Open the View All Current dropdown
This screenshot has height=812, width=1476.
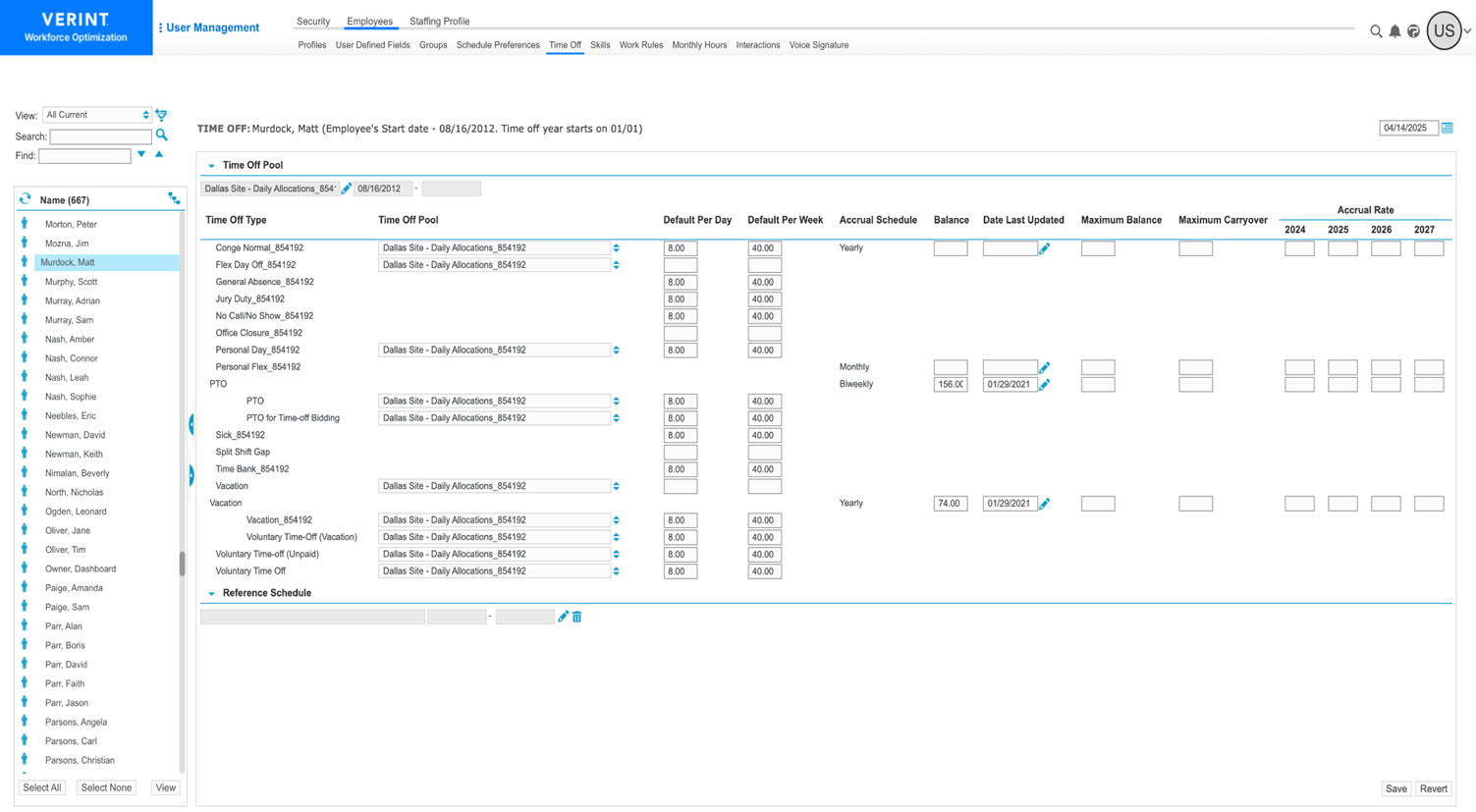[97, 115]
